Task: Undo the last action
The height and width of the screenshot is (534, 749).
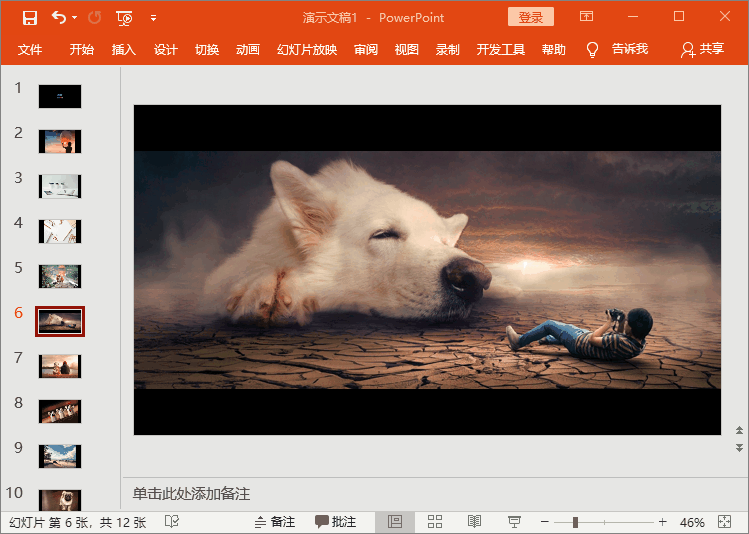Action: (x=59, y=18)
